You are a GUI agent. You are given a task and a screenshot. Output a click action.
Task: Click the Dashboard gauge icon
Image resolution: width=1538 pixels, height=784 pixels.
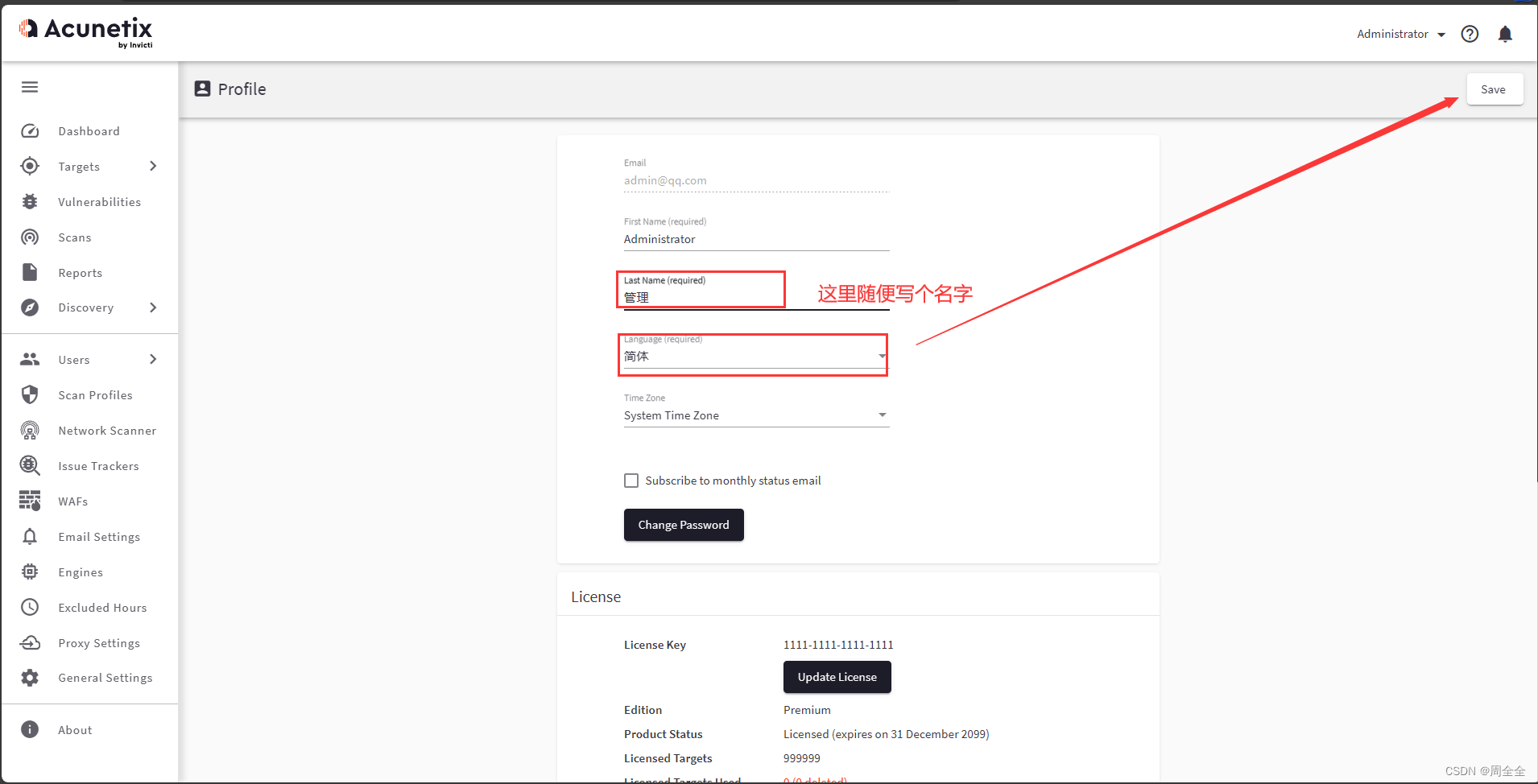(x=30, y=131)
